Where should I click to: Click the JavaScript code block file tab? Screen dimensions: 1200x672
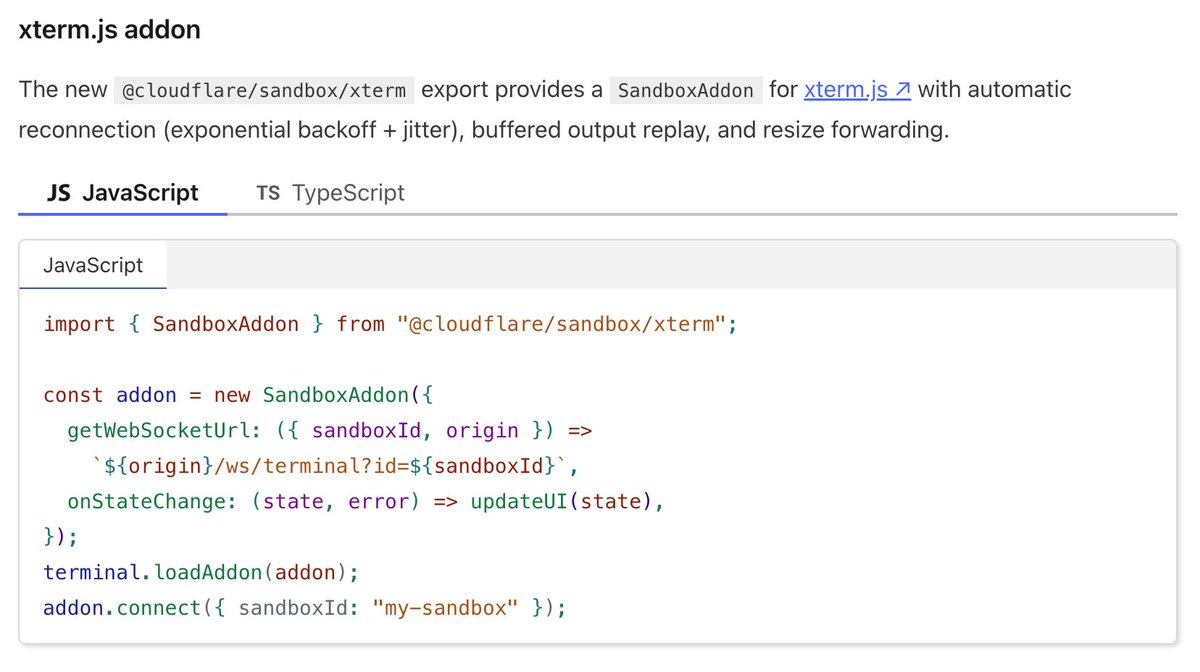(93, 265)
